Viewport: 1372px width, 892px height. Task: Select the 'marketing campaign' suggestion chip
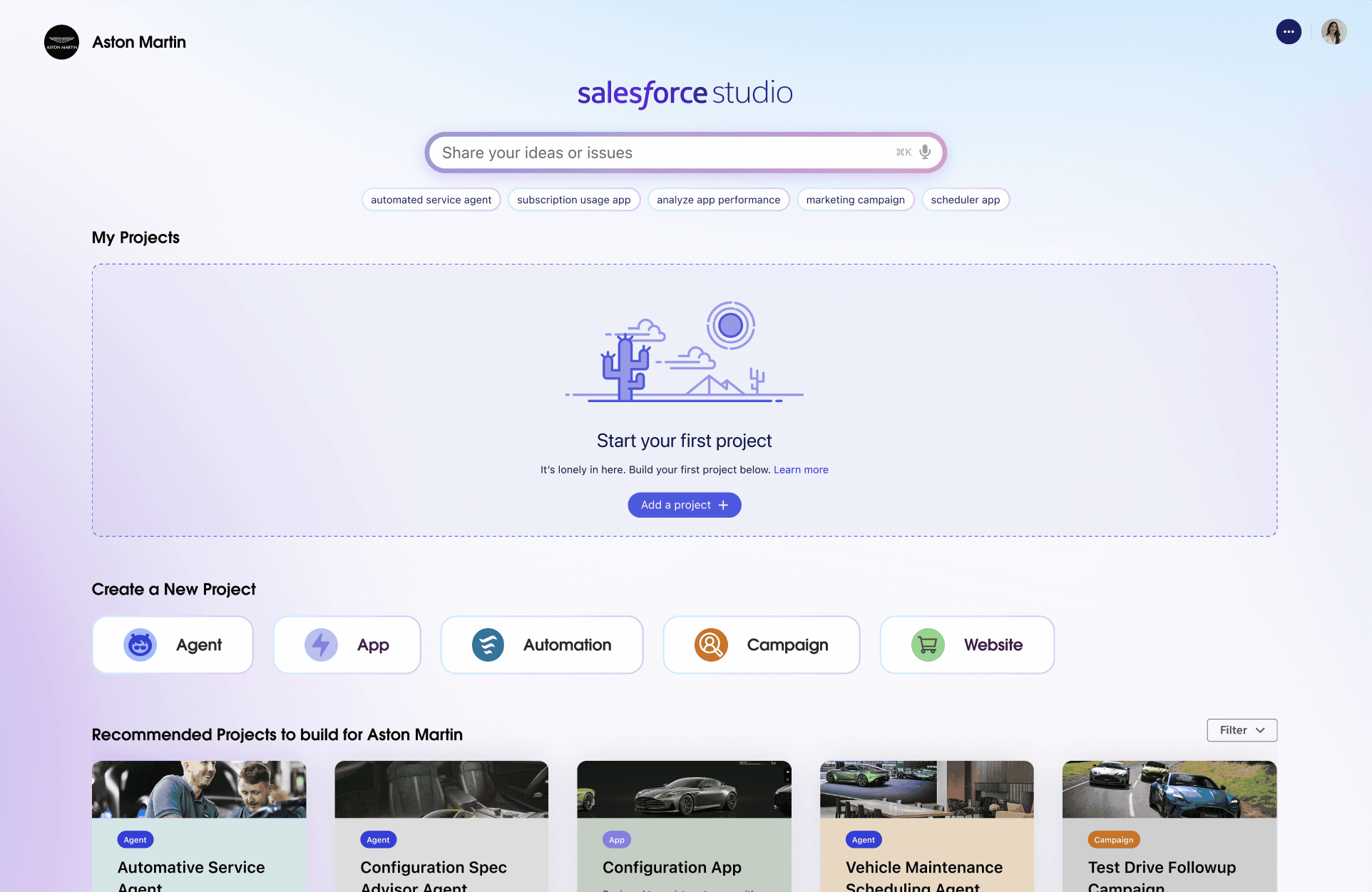point(855,200)
